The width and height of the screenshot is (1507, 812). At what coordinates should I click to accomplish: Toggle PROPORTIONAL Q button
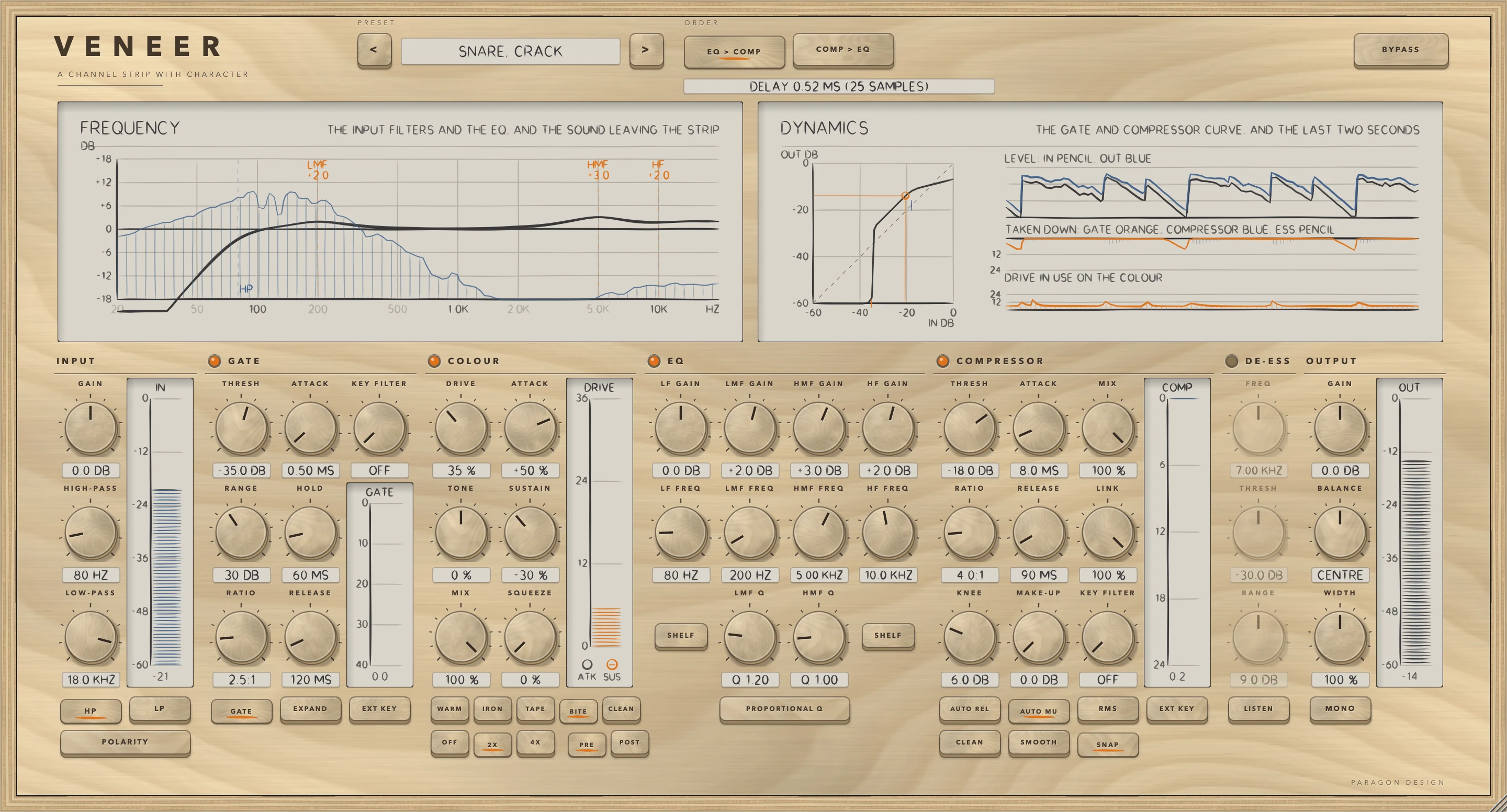pos(784,709)
